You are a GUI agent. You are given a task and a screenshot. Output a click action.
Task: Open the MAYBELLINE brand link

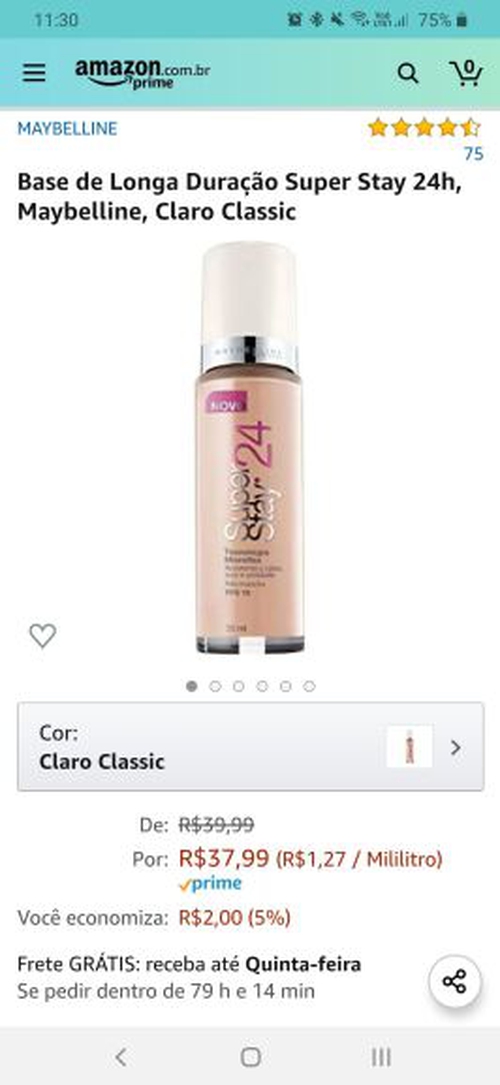[67, 129]
